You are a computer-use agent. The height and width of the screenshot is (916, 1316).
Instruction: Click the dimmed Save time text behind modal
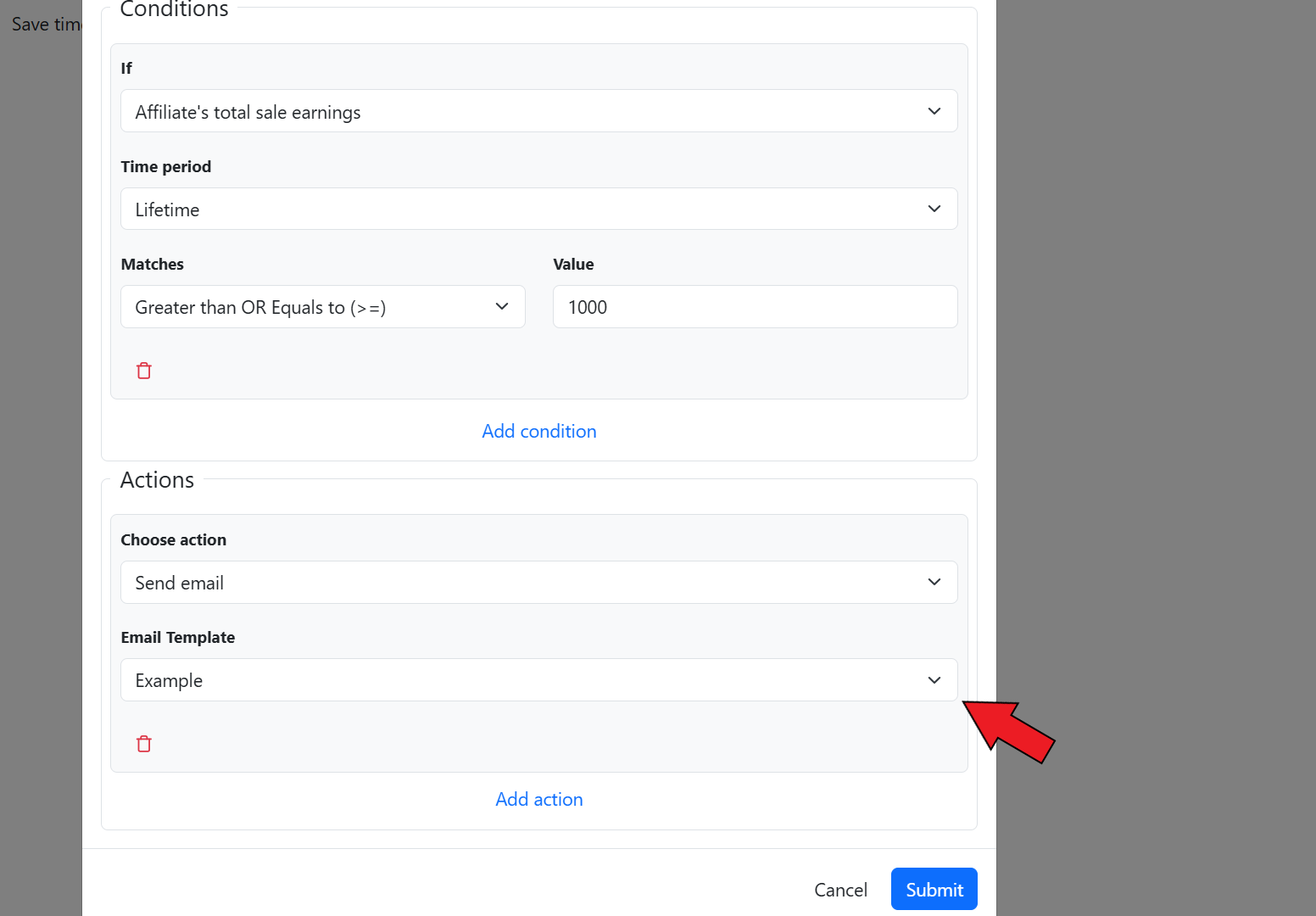pos(44,25)
